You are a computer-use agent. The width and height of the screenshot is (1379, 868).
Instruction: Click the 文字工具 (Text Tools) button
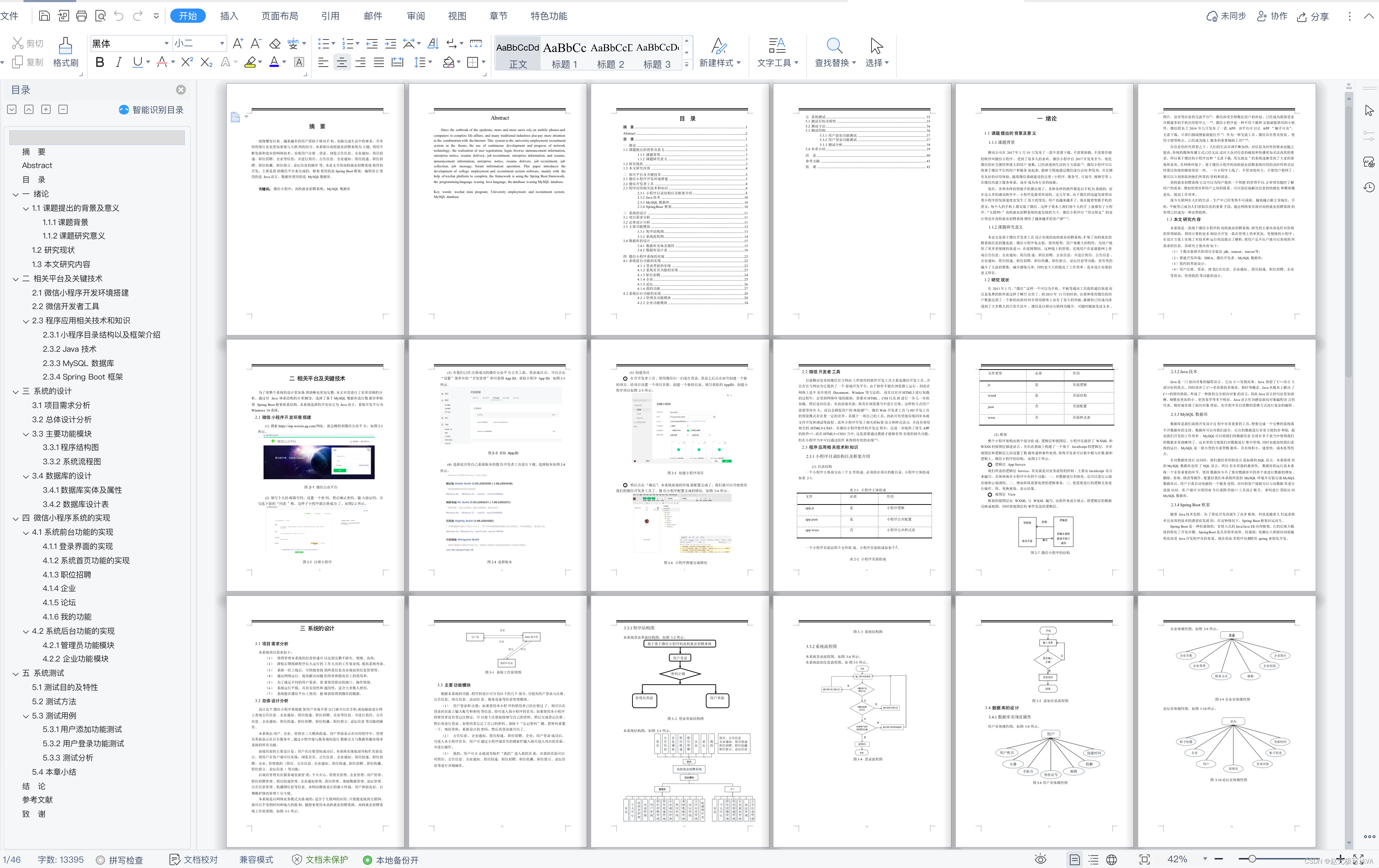[777, 53]
